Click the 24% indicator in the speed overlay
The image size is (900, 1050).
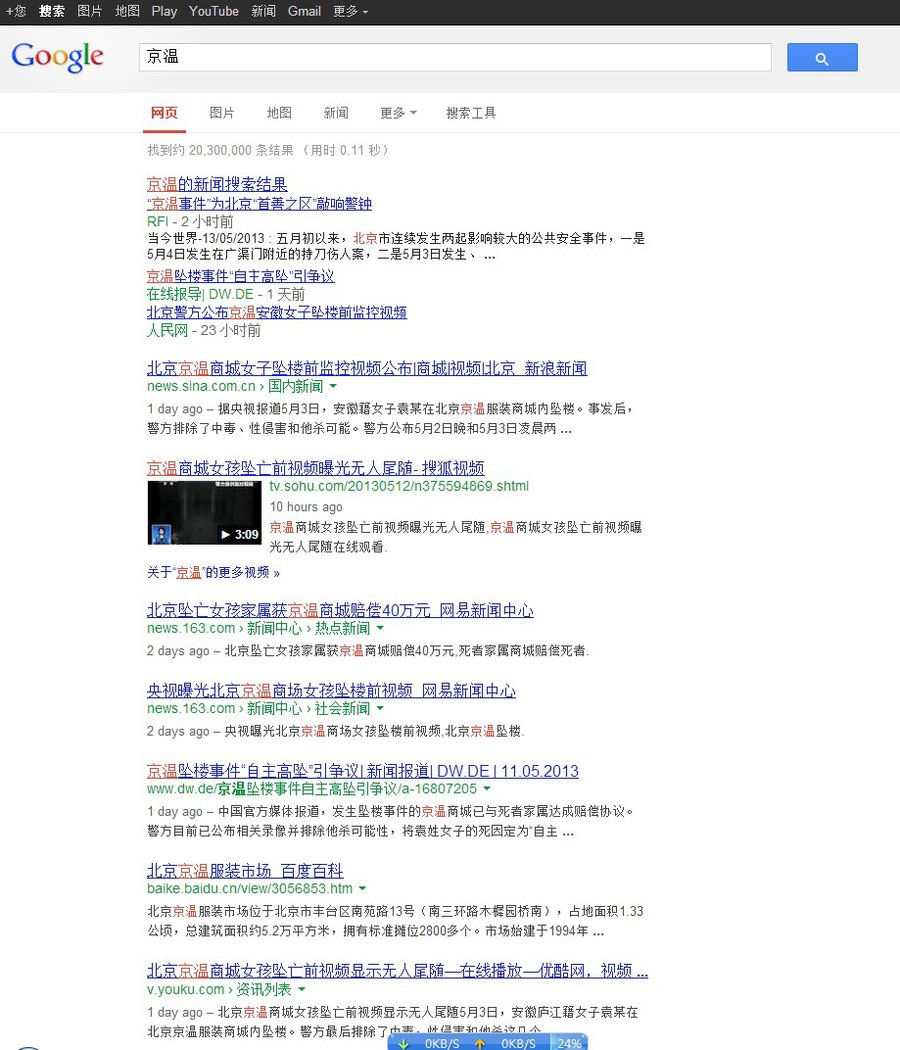click(569, 1043)
